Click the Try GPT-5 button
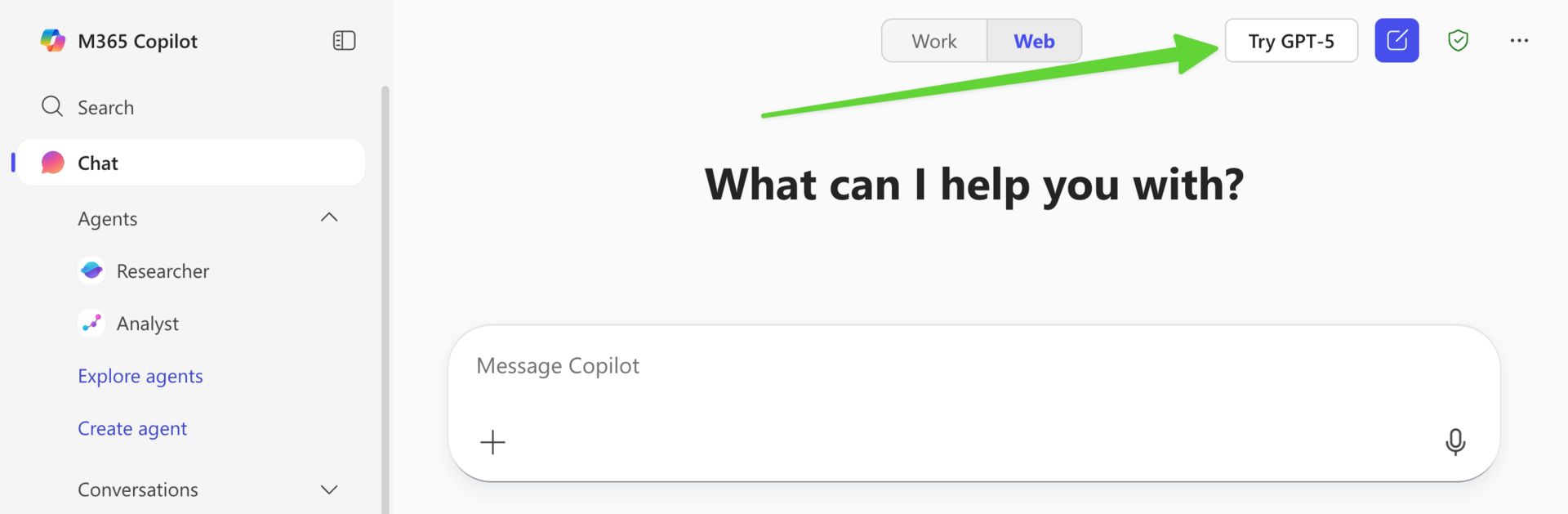1568x514 pixels. click(1291, 41)
